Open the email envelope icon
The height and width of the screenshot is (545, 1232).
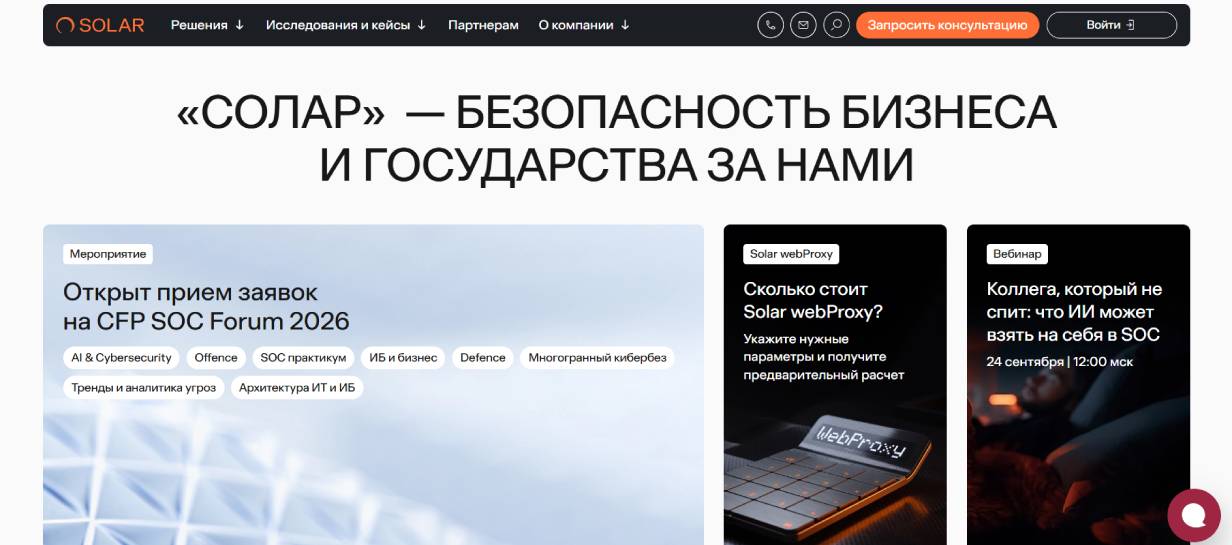(803, 25)
